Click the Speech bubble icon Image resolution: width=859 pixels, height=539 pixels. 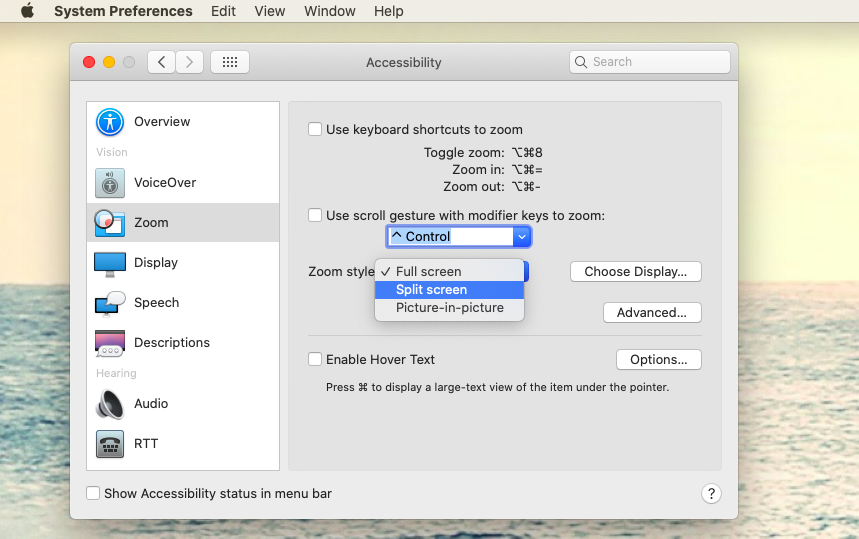click(x=110, y=304)
